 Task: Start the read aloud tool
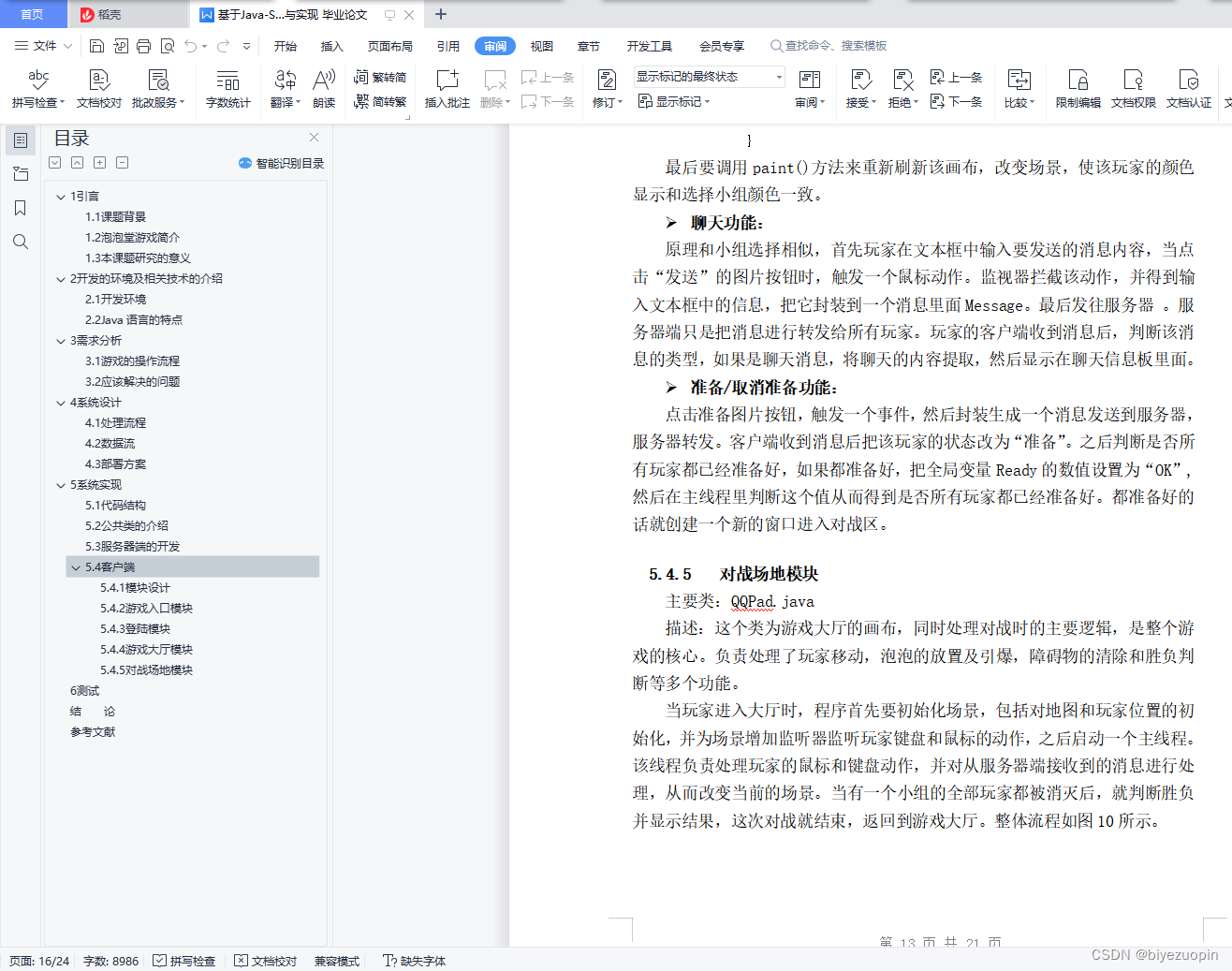324,89
